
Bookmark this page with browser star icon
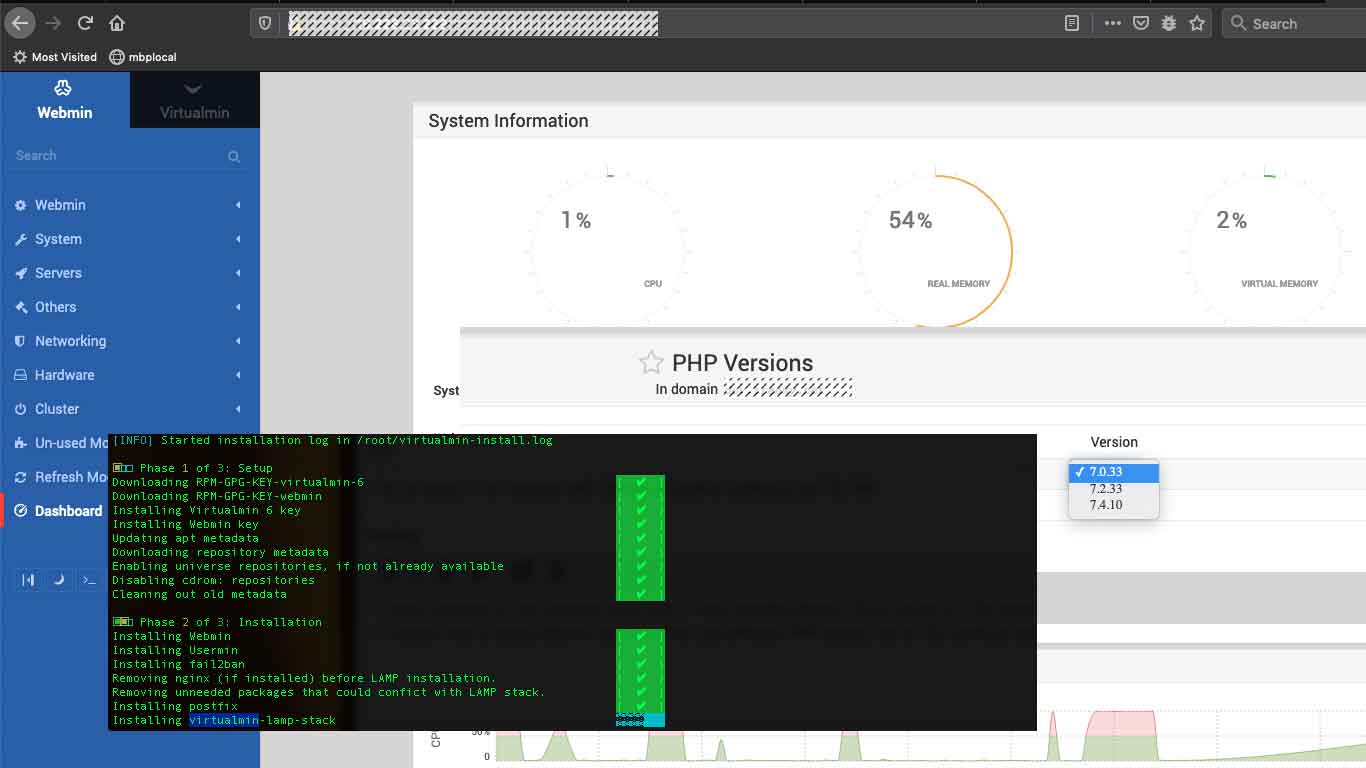[1197, 23]
